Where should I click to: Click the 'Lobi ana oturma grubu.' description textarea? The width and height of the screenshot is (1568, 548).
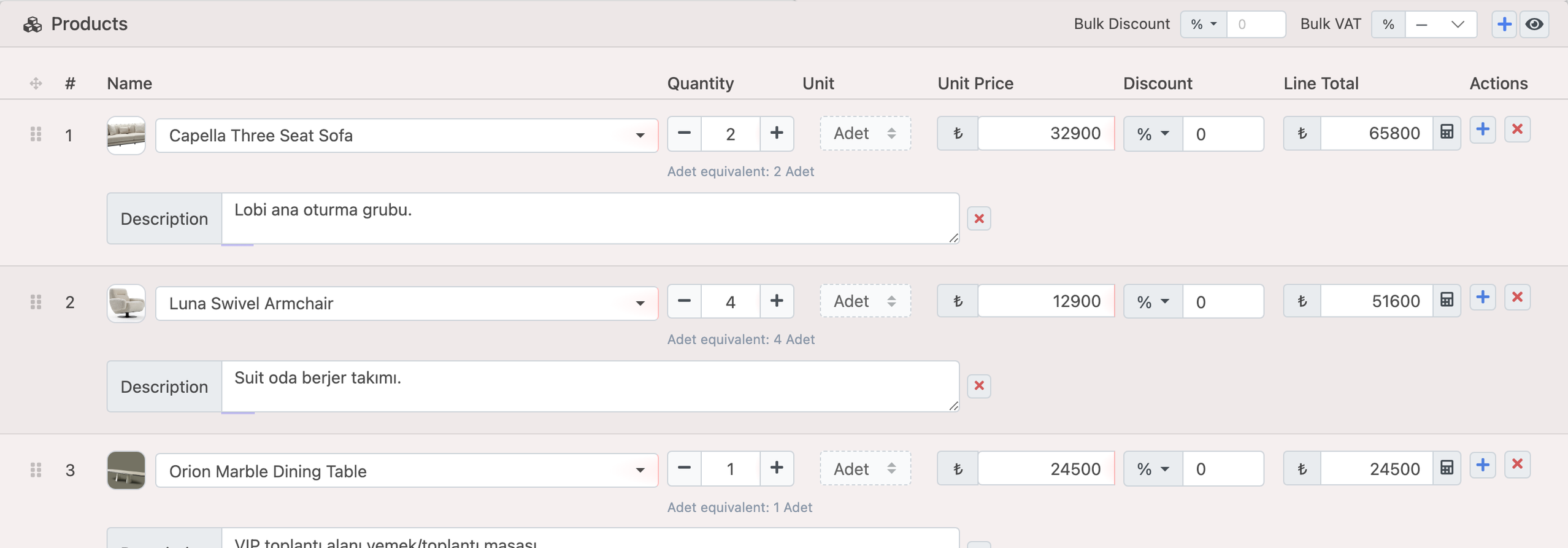point(590,218)
